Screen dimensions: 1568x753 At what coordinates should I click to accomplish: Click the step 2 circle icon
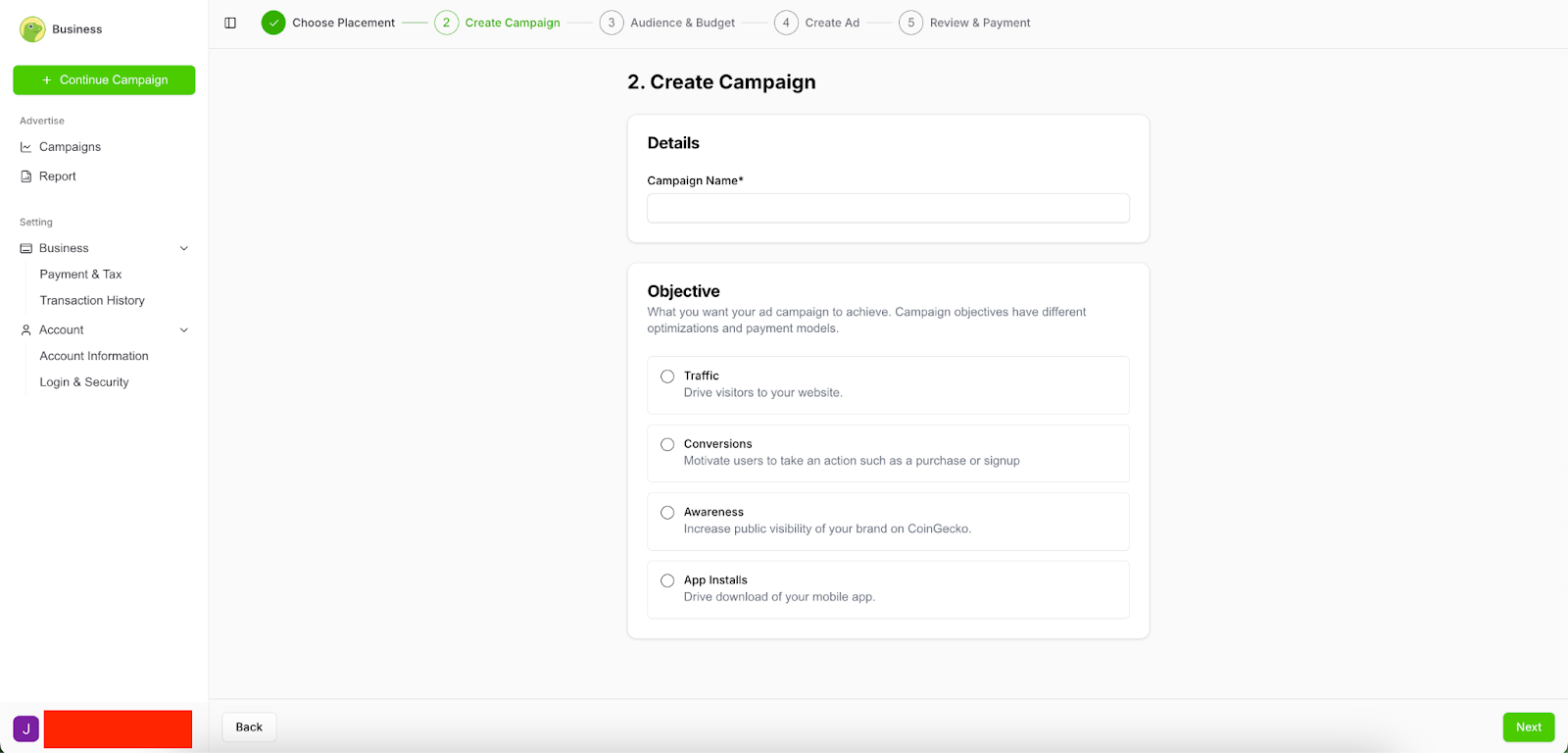(447, 23)
